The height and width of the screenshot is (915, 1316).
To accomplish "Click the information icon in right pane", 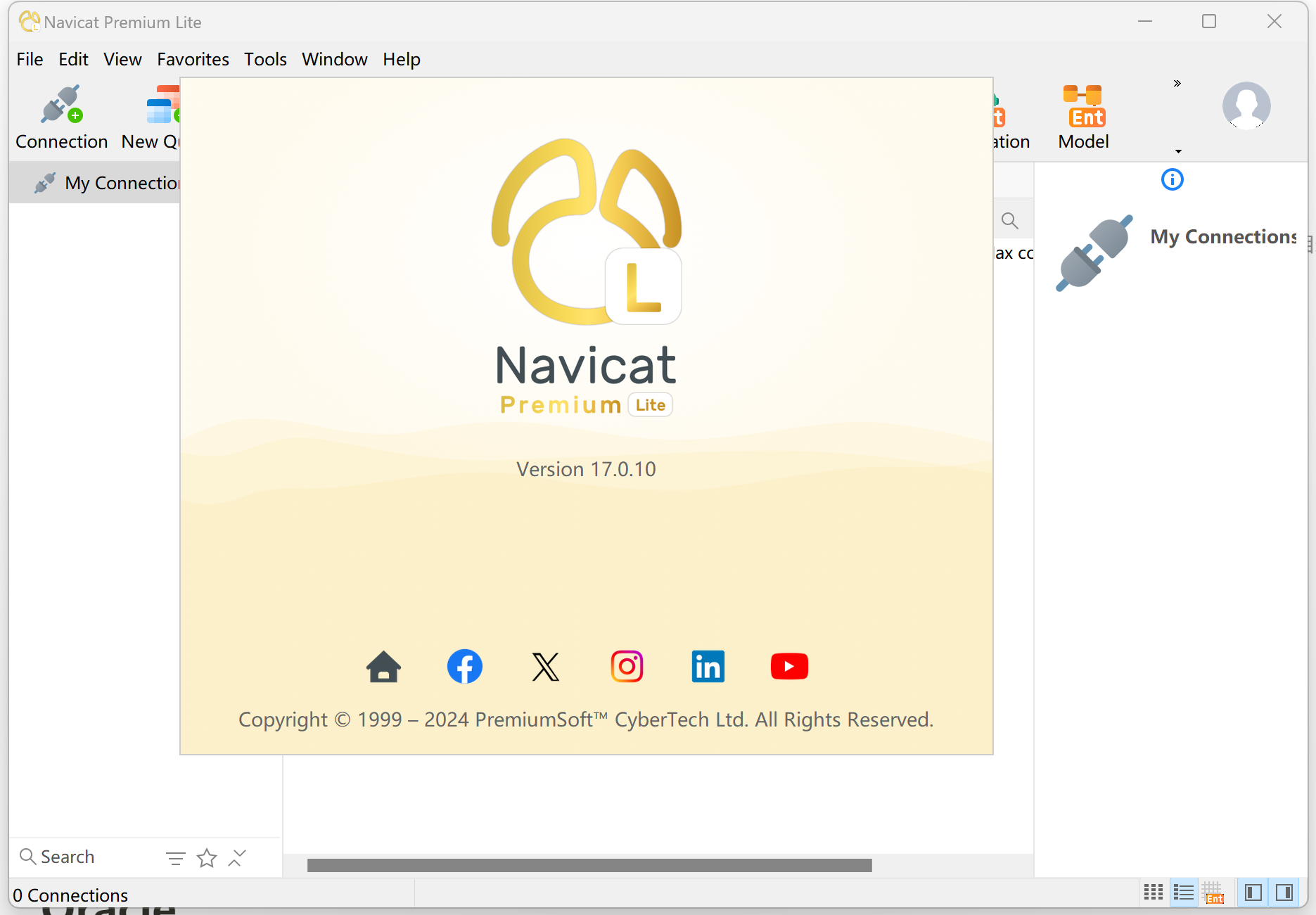I will point(1172,179).
